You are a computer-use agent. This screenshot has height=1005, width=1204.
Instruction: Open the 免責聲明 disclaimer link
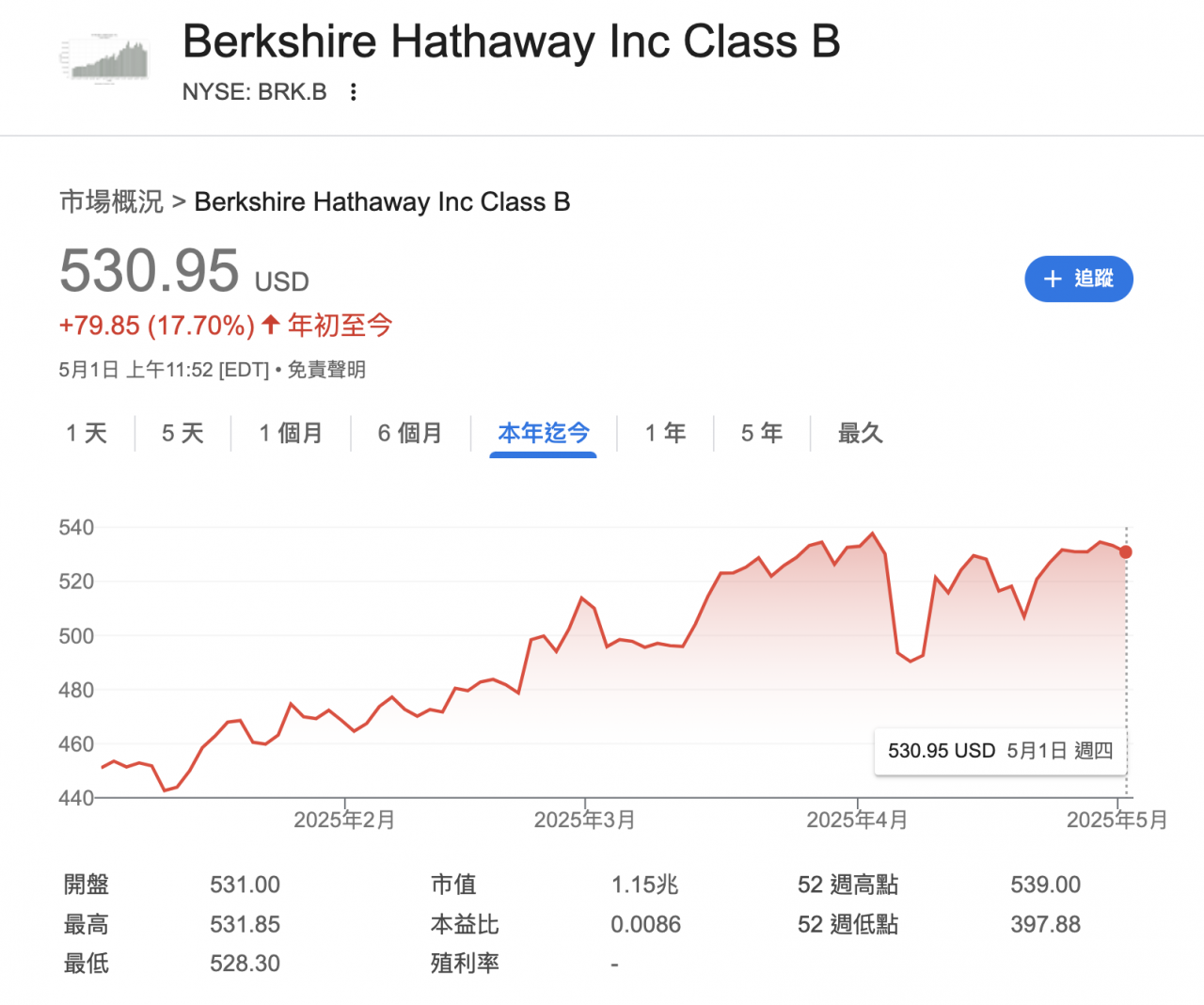click(x=326, y=370)
